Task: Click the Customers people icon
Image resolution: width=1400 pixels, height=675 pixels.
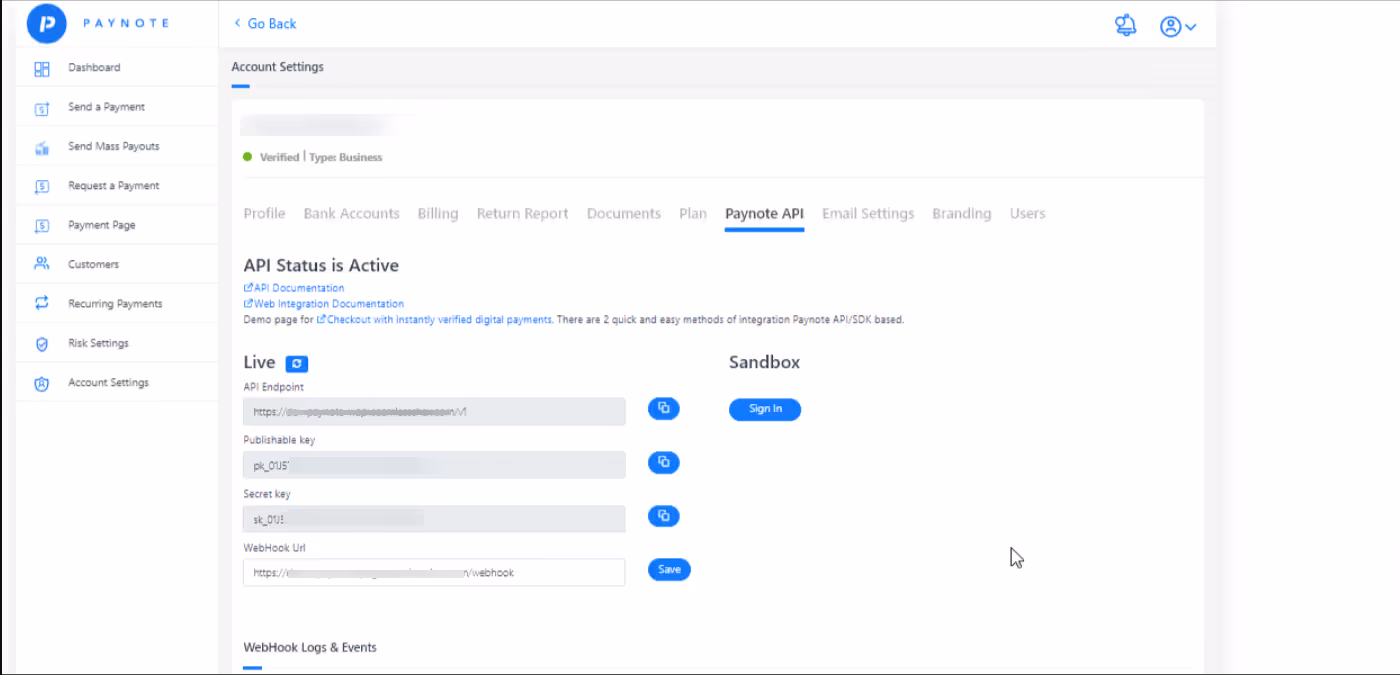Action: pyautogui.click(x=42, y=265)
